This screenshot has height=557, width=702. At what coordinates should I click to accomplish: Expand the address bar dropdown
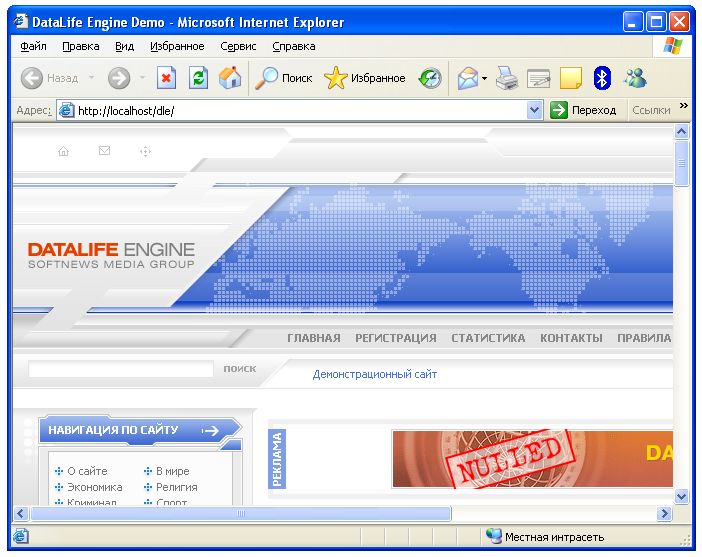534,110
